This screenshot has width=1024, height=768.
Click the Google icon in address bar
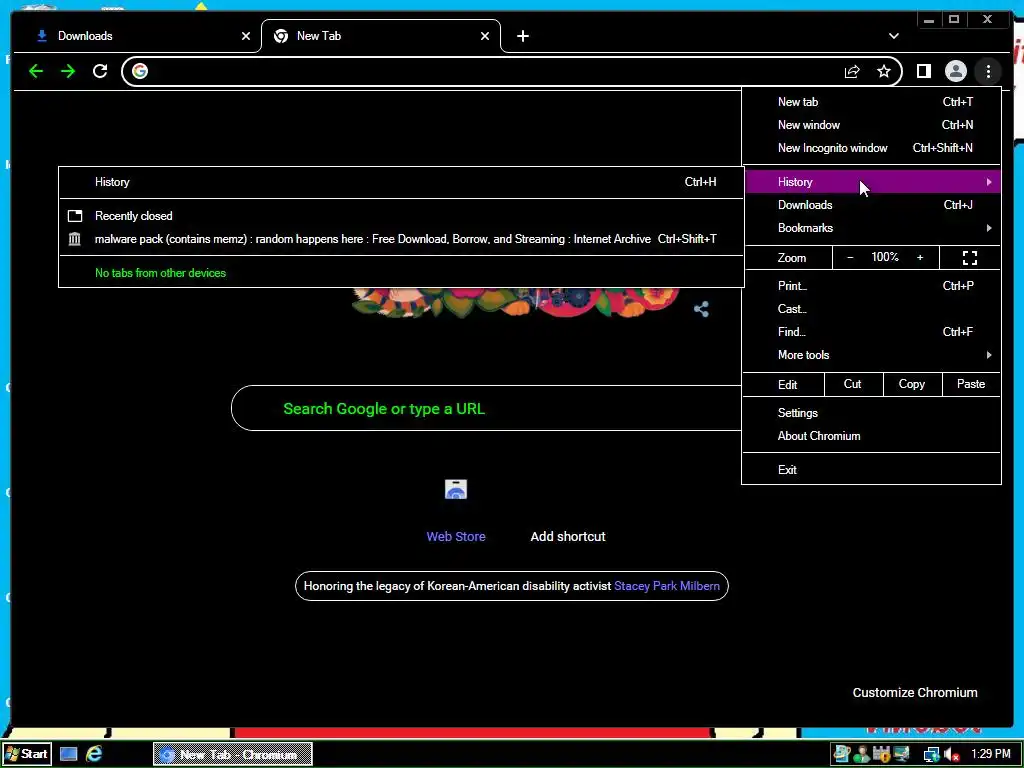click(140, 71)
